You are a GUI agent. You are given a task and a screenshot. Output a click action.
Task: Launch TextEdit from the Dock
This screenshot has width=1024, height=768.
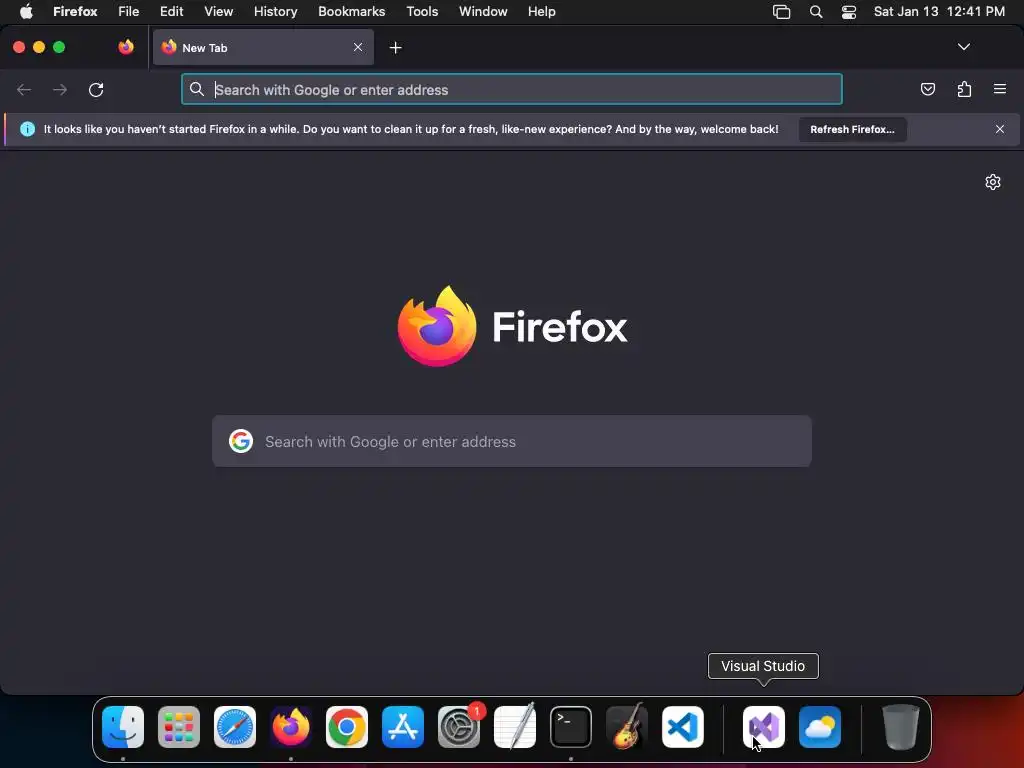tap(515, 727)
